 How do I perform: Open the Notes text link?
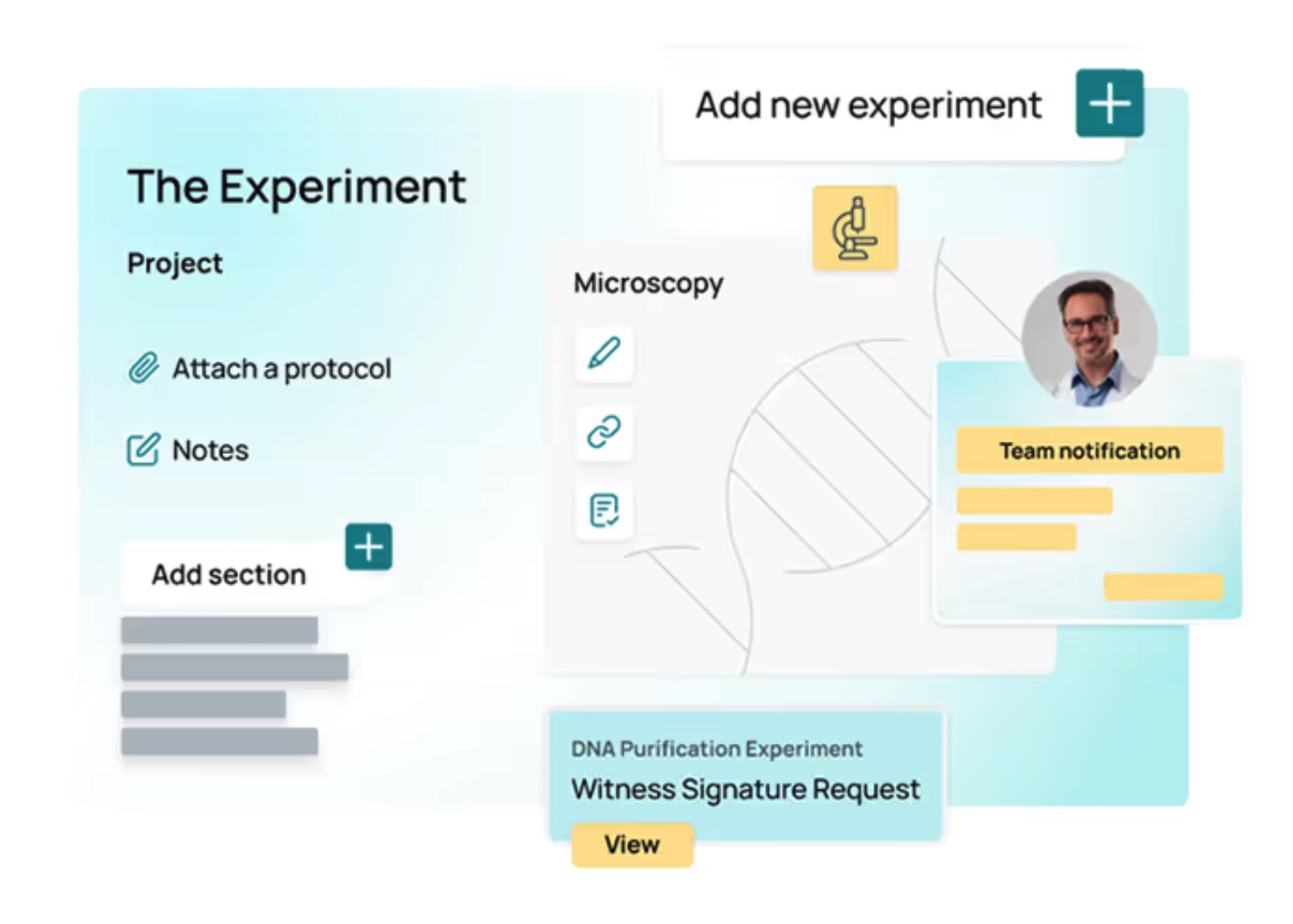[210, 451]
